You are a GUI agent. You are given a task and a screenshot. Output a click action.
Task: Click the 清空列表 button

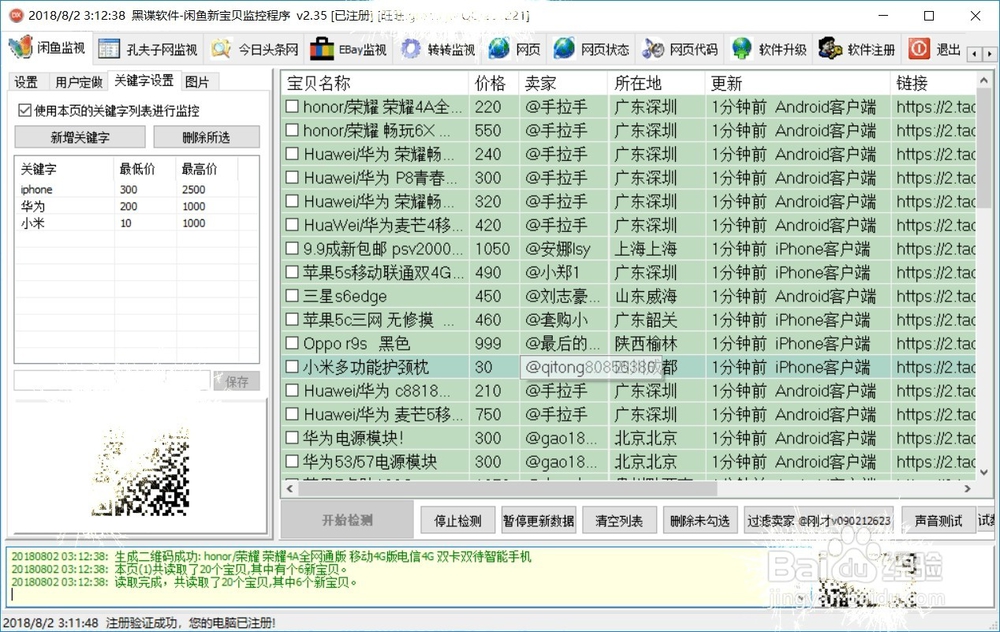pos(619,520)
